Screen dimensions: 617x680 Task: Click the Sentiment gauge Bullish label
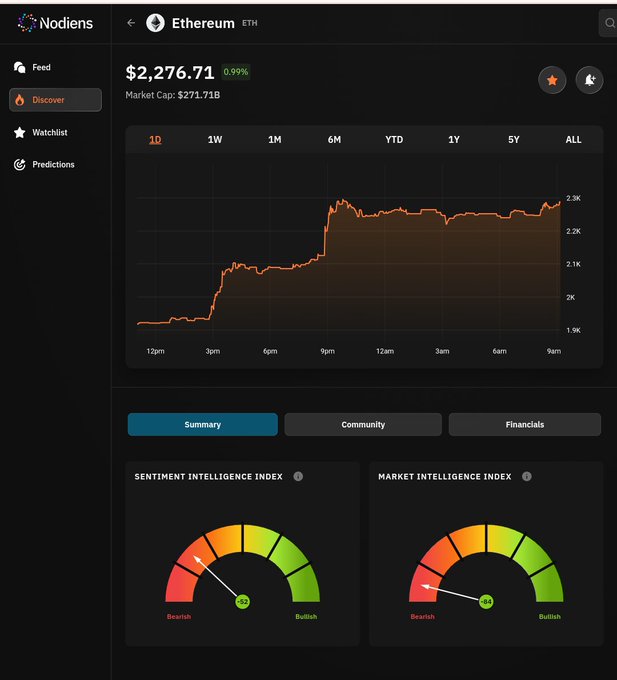pyautogui.click(x=306, y=616)
